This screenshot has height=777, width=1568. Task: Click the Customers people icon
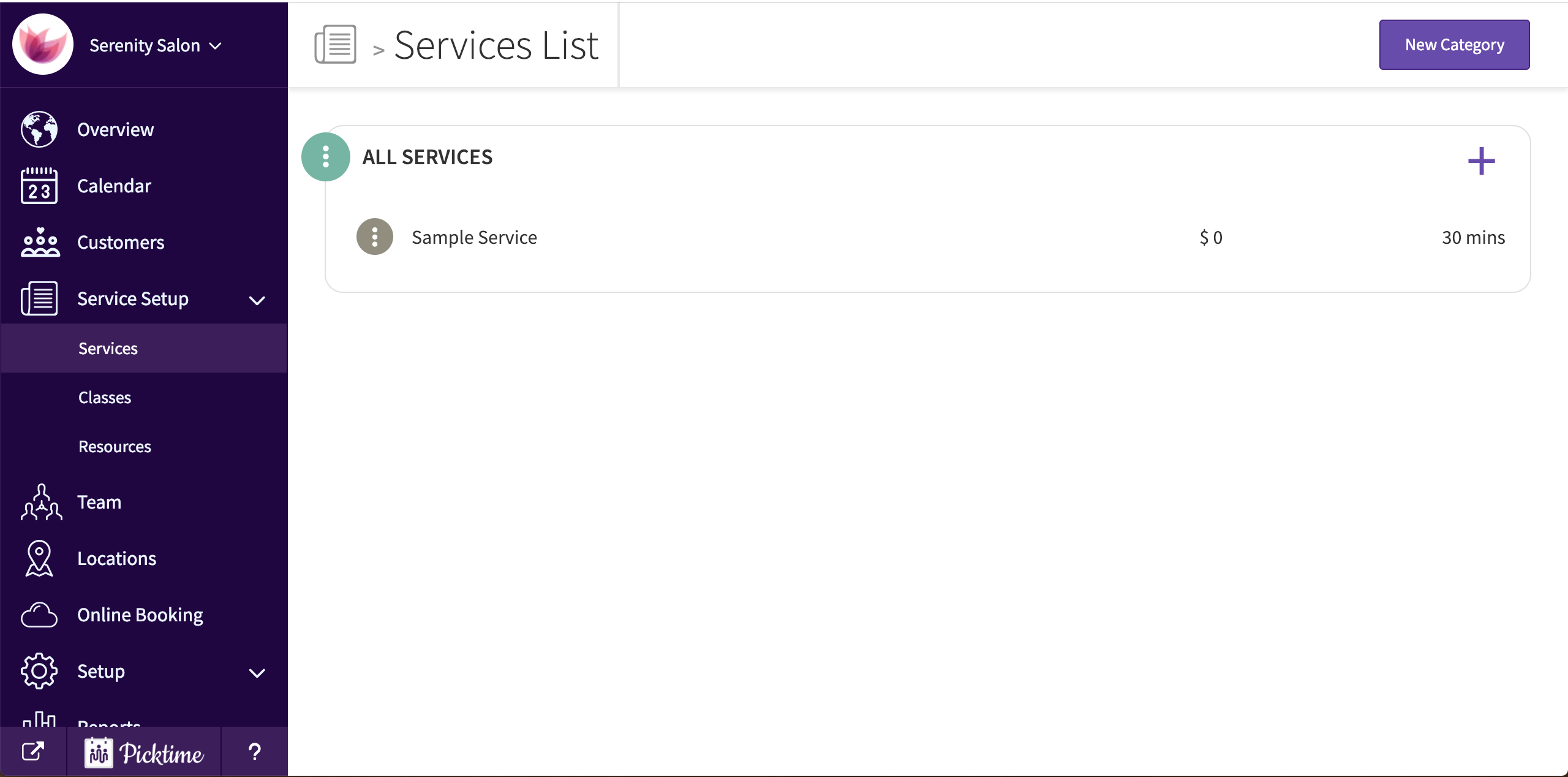point(39,242)
